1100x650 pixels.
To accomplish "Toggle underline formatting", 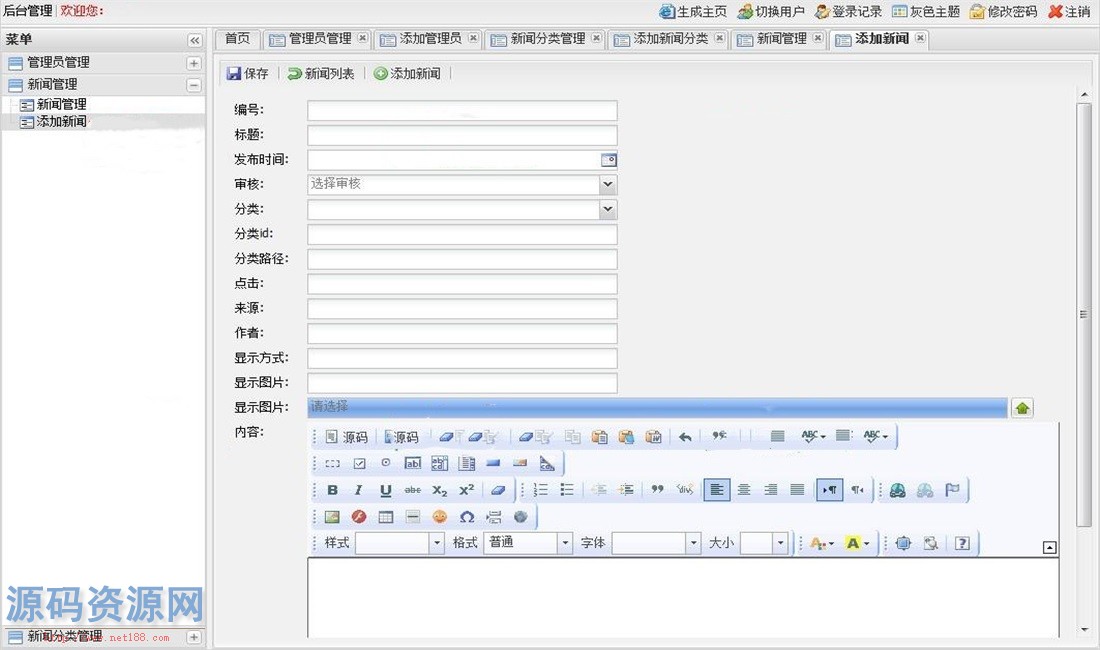I will pyautogui.click(x=386, y=490).
